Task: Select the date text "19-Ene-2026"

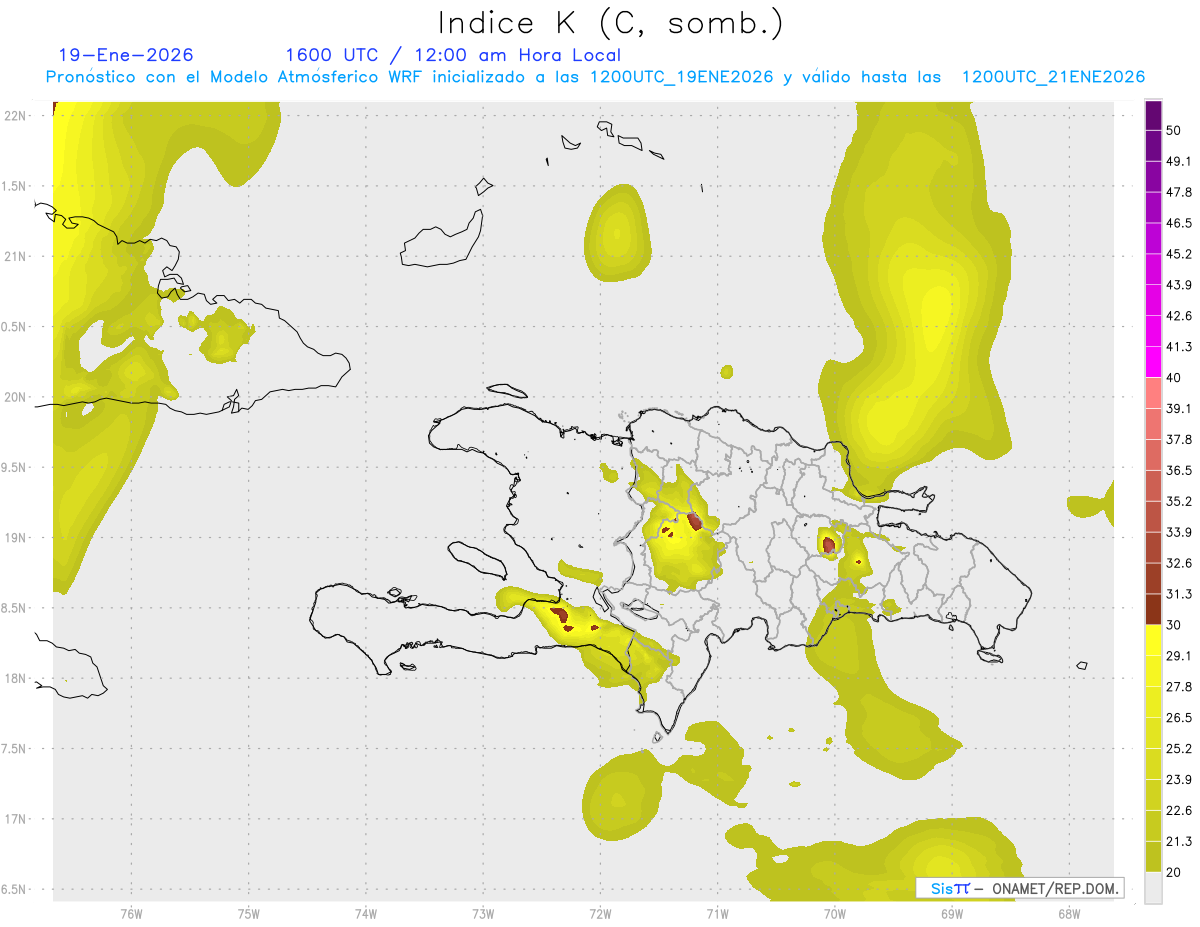Action: point(126,55)
